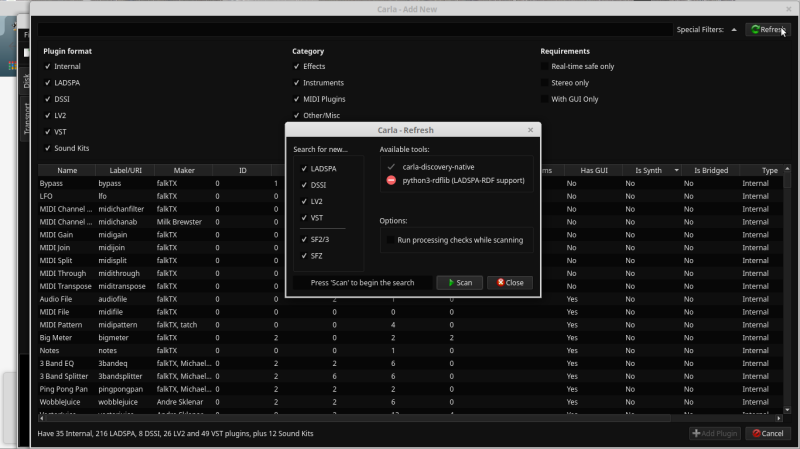The width and height of the screenshot is (800, 449).
Task: Click the carla-discovery-native checkmark icon
Action: click(x=391, y=167)
